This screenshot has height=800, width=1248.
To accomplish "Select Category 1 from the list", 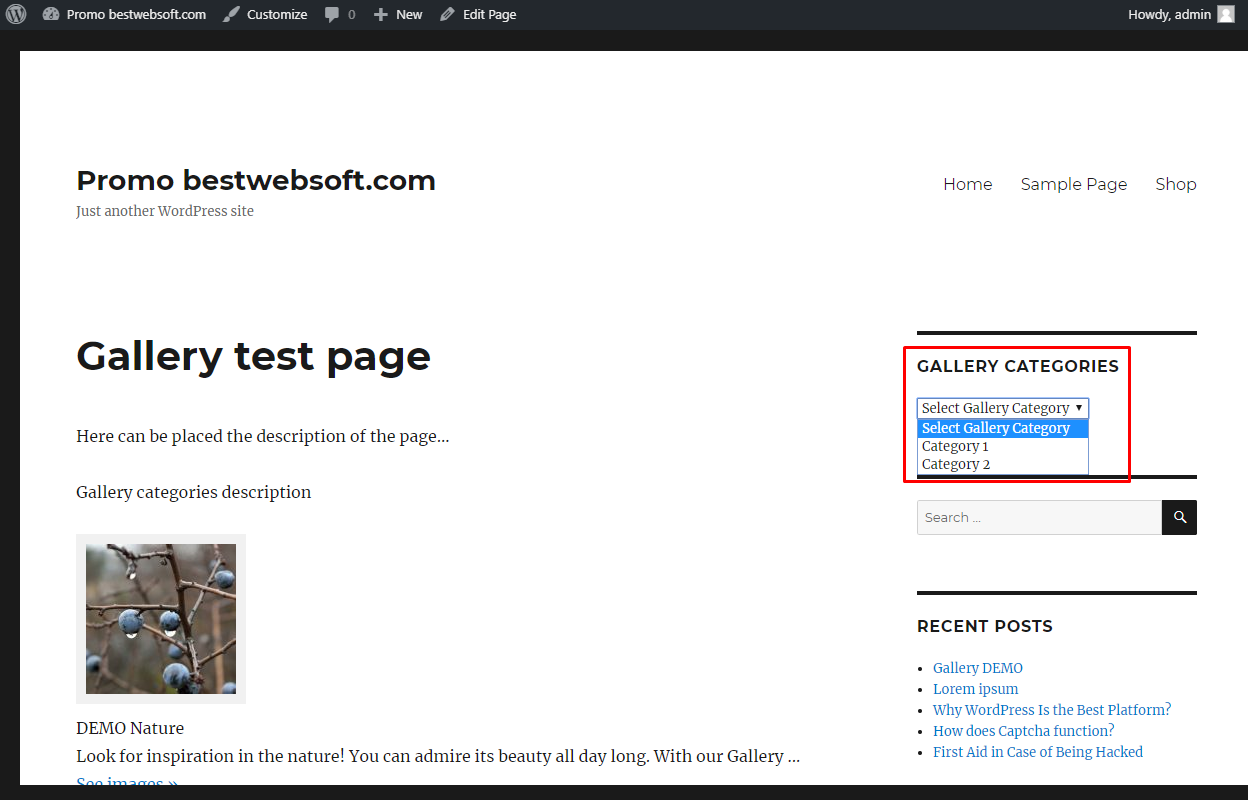I will click(1003, 446).
